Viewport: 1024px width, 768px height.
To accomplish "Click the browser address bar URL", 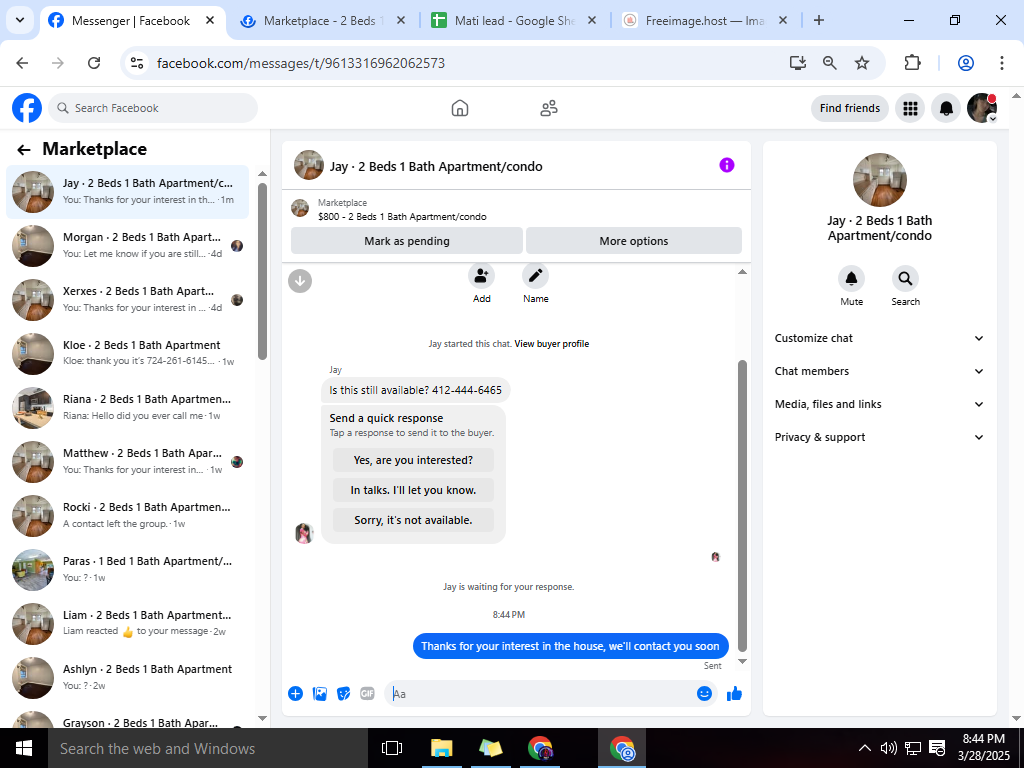I will click(x=301, y=63).
